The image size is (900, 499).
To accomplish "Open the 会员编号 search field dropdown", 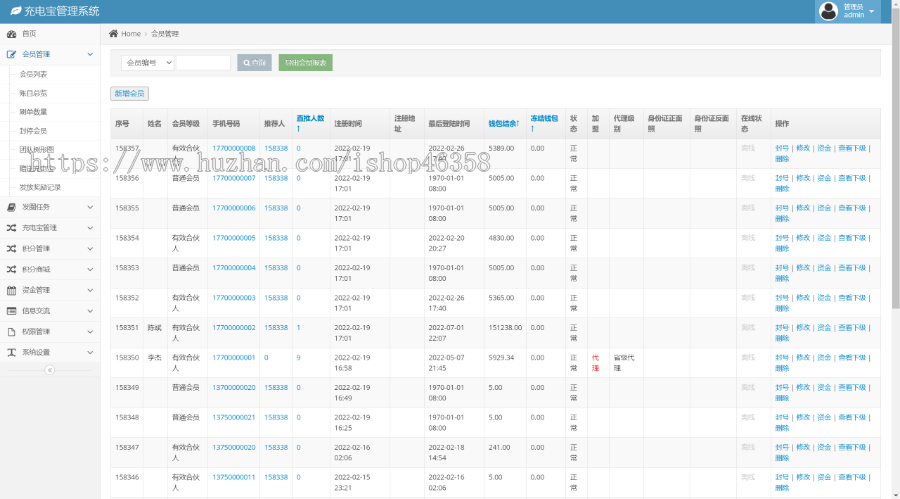I will point(148,63).
